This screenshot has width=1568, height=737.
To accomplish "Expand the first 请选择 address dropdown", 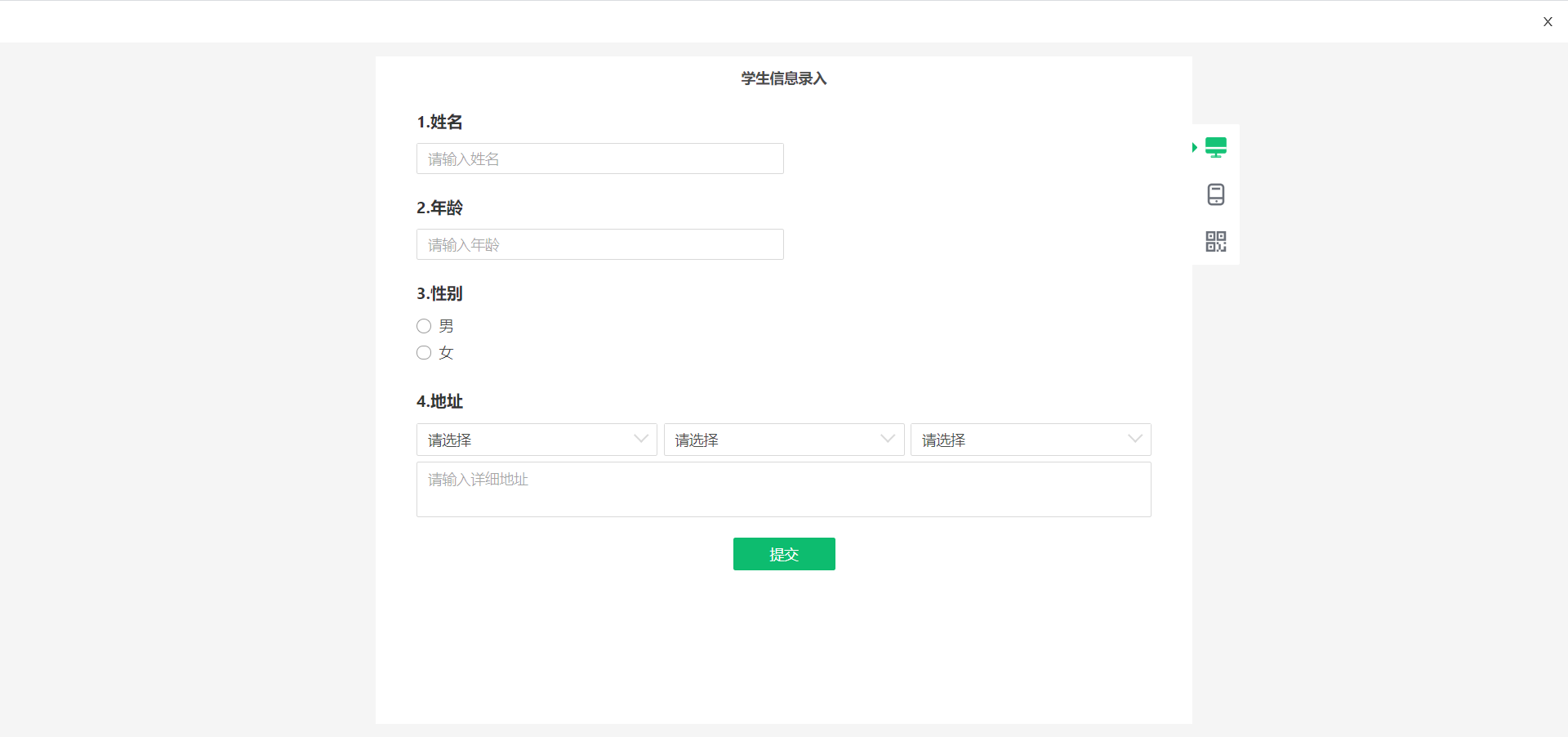I will click(537, 440).
